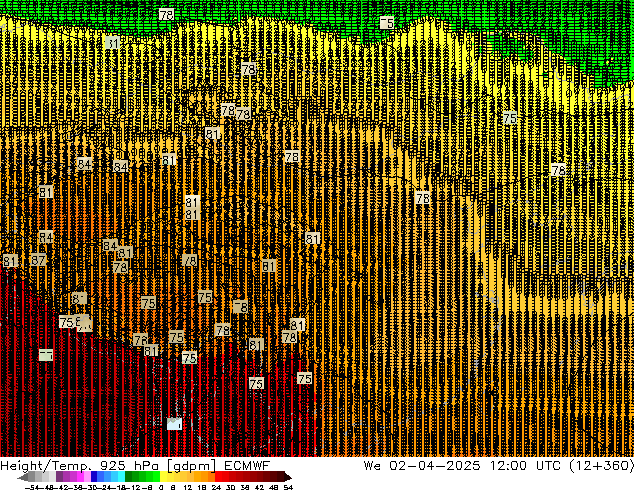Pick the dark blue legend swatch

click(x=94, y=476)
